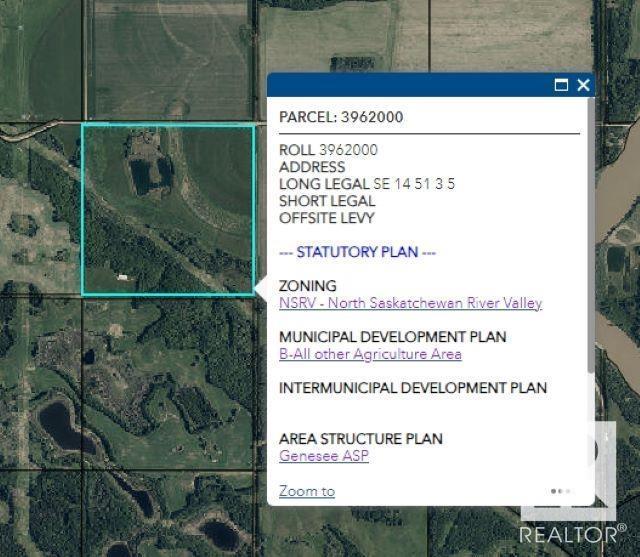The image size is (640, 557).
Task: Click the LONG LEGAL SE 14 51 3 5 text
Action: coord(367,184)
